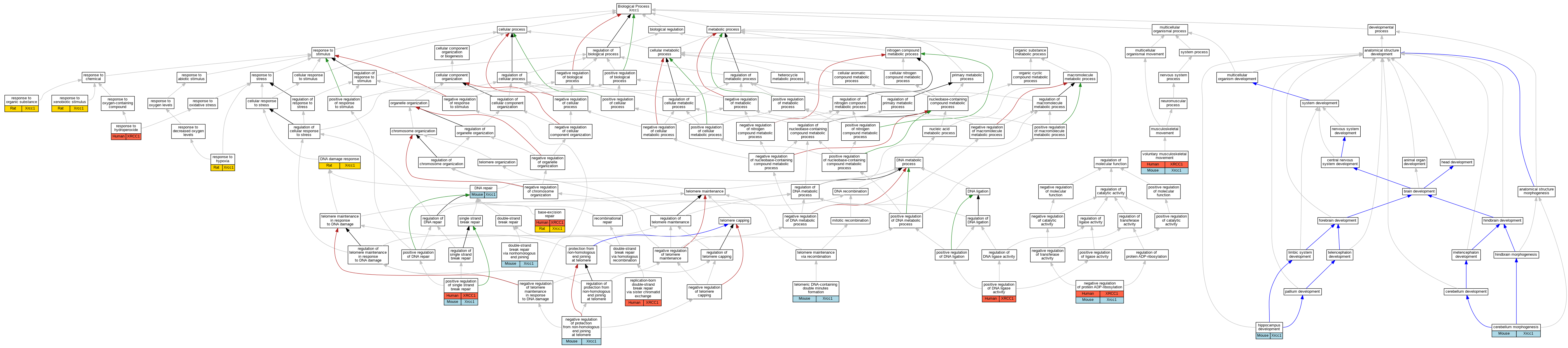Screen dimensions: 1568x348
Task: Click the top-level 'metabolic process' node
Action: tap(724, 29)
